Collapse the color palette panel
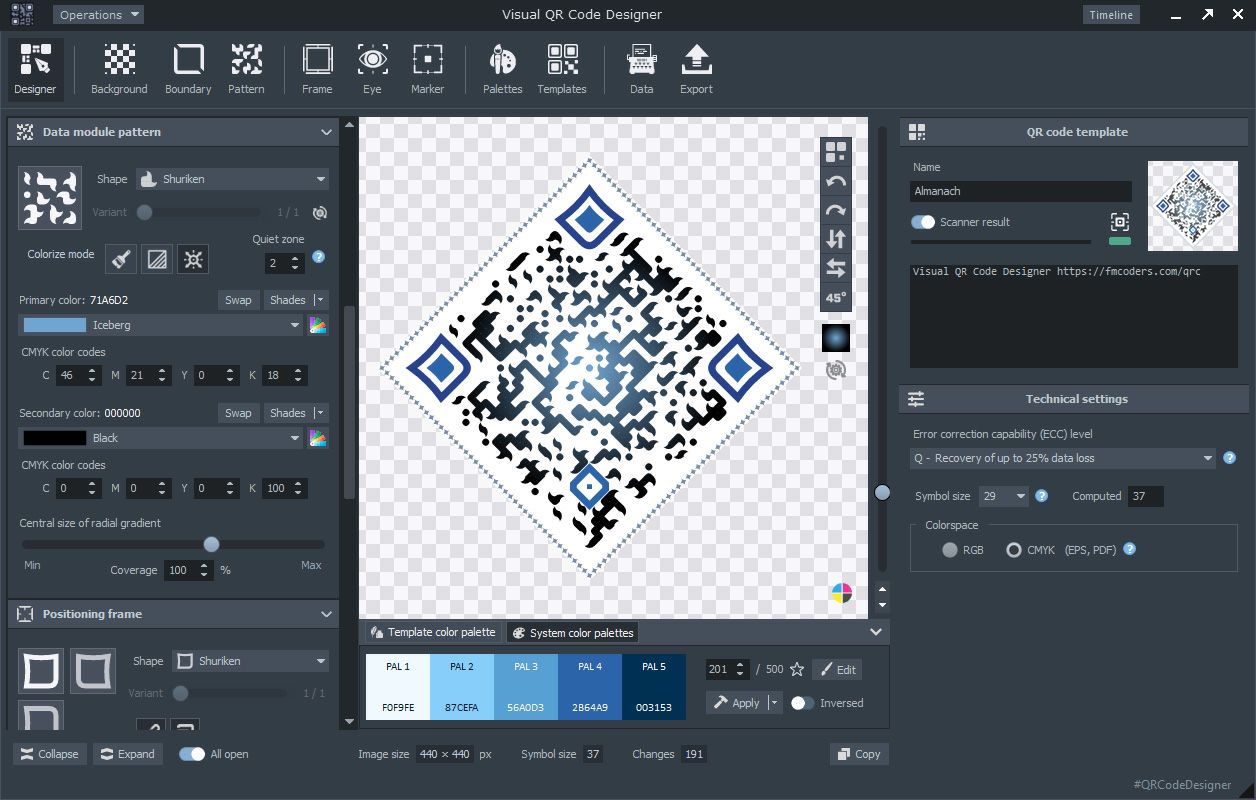The height and width of the screenshot is (800, 1256). pos(876,632)
